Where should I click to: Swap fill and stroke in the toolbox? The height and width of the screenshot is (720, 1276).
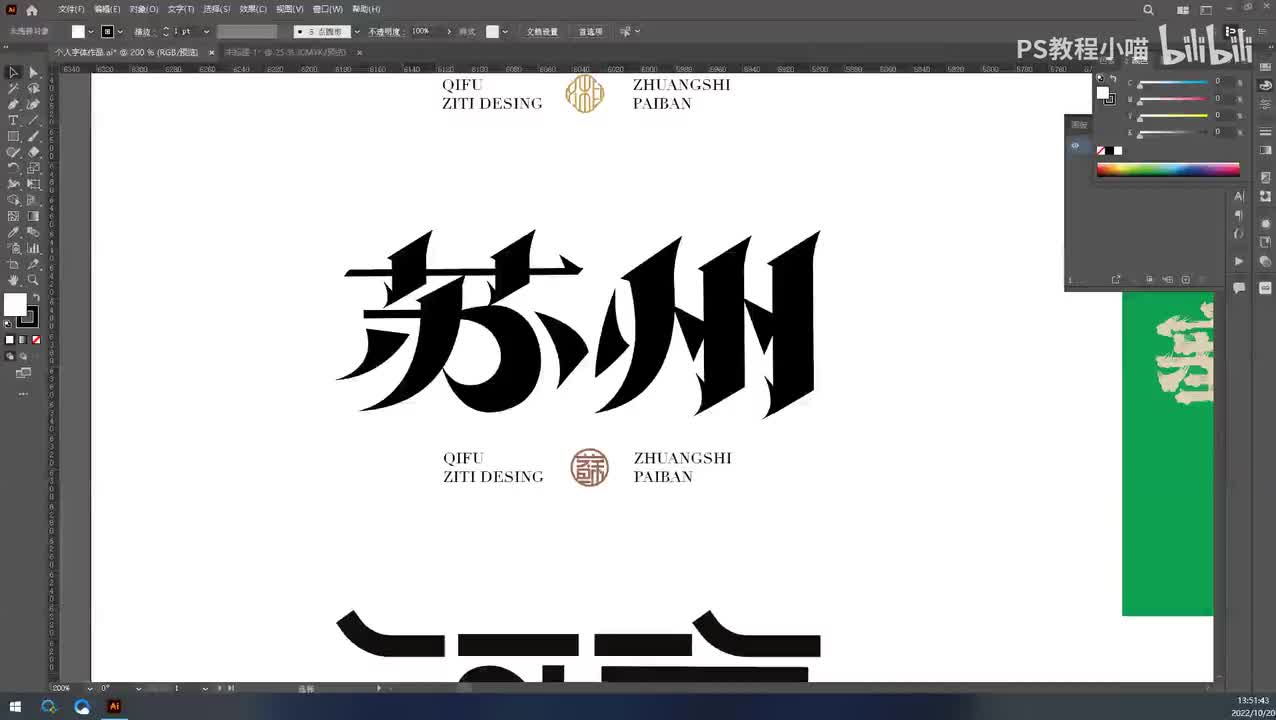click(36, 298)
